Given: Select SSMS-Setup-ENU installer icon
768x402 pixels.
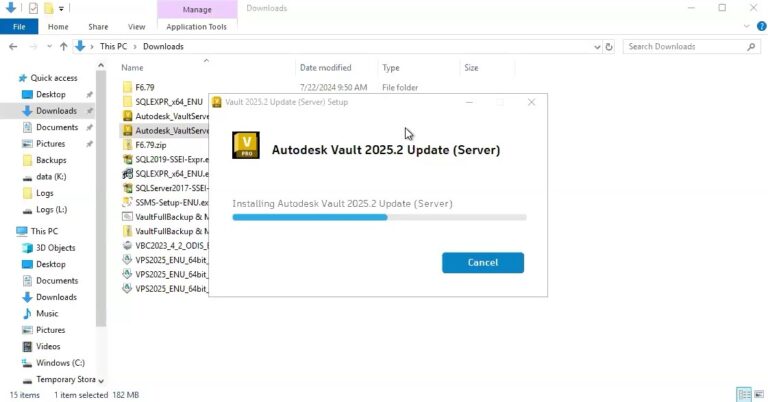Looking at the screenshot, I should (x=127, y=202).
